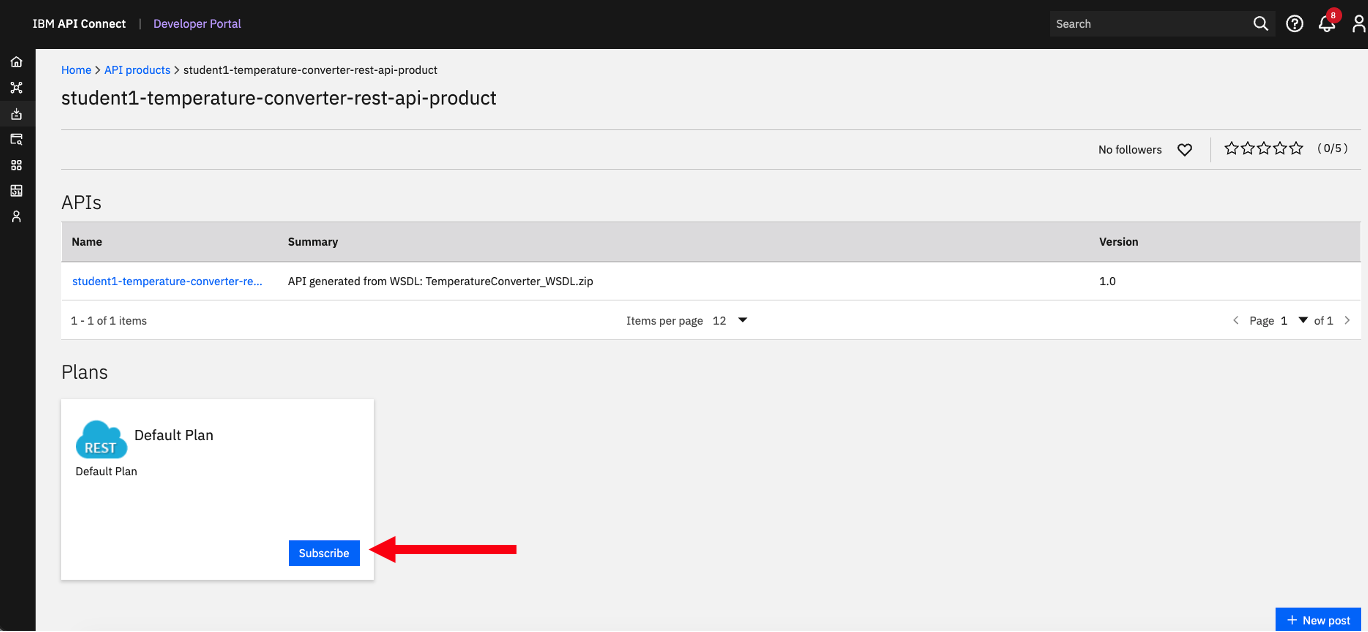This screenshot has width=1368, height=632.
Task: Open the notifications bell with 8 badge
Action: [x=1328, y=22]
